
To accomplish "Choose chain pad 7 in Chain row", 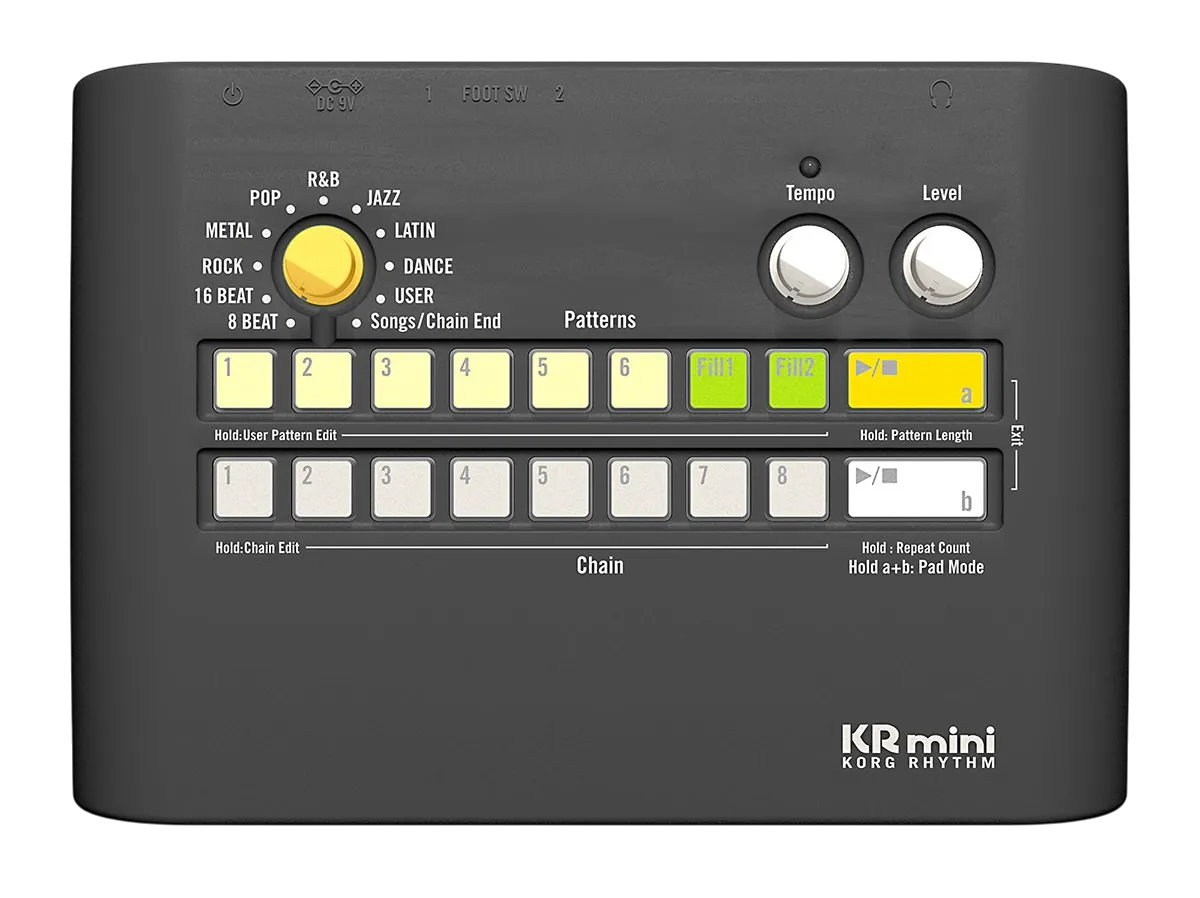I will coord(718,488).
